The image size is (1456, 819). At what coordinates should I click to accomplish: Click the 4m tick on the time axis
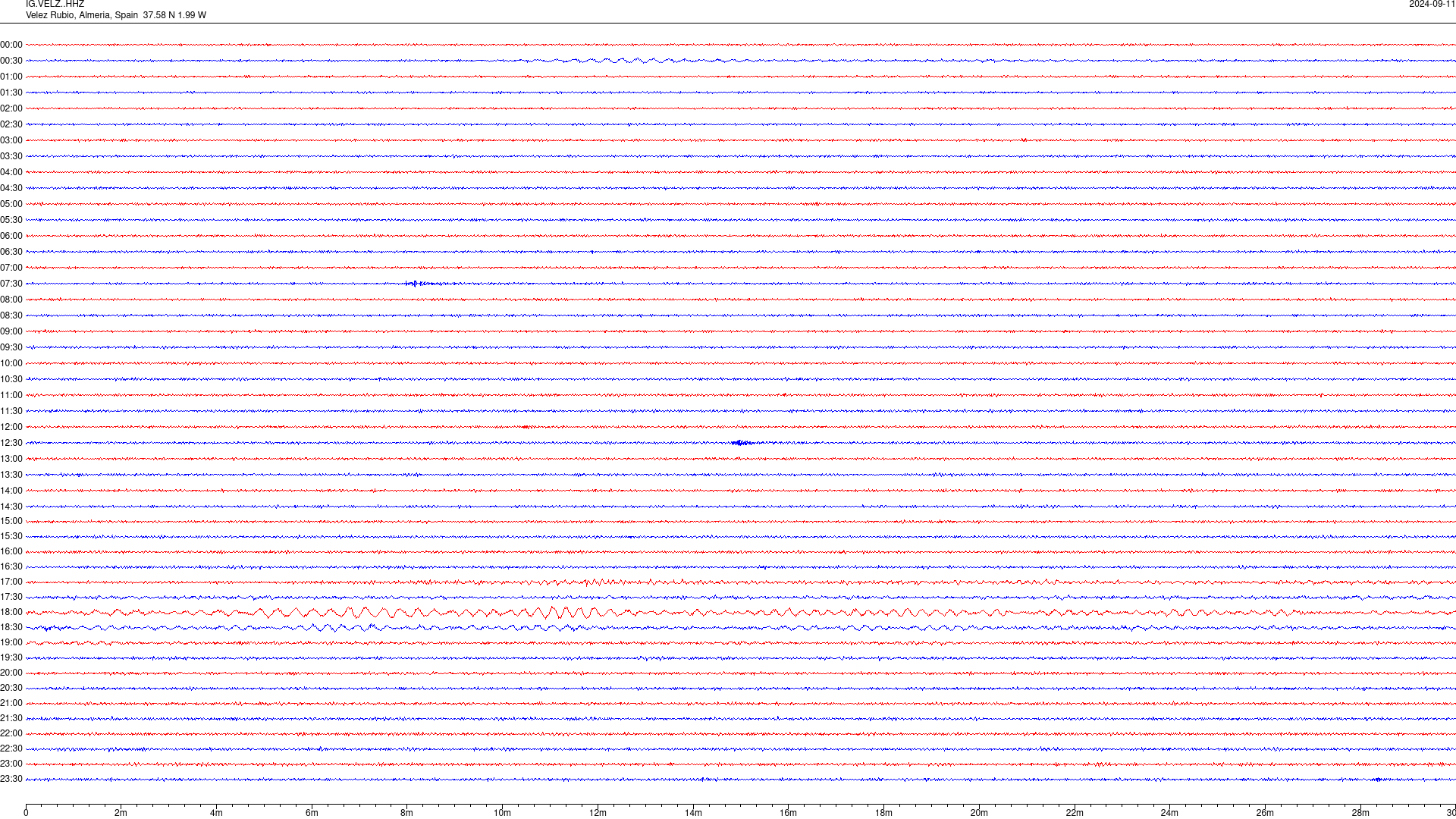(216, 813)
